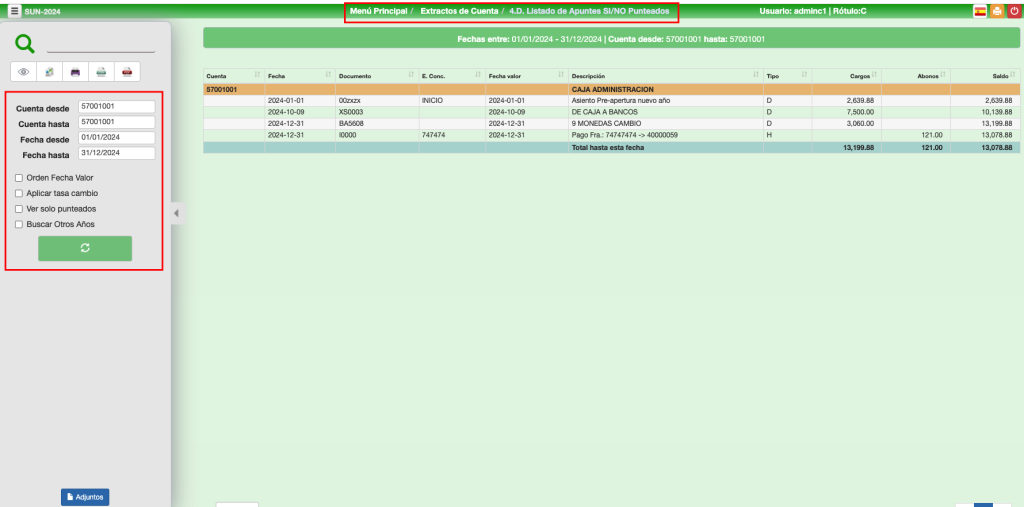Screen dimensions: 1024x507
Task: Collapse the left filter panel arrow
Action: tap(177, 213)
